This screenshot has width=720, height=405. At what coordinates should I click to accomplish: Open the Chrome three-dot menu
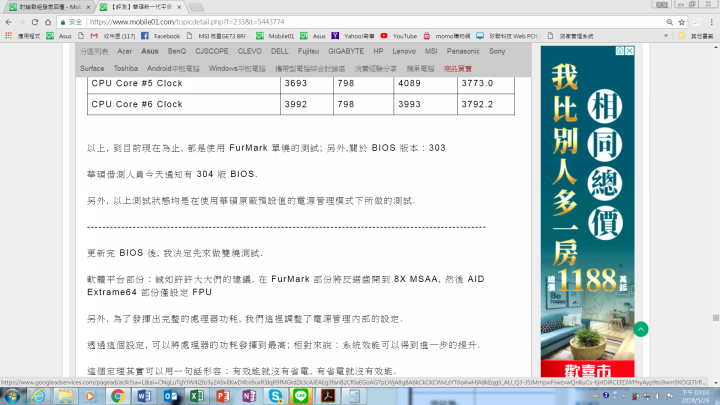[x=711, y=22]
